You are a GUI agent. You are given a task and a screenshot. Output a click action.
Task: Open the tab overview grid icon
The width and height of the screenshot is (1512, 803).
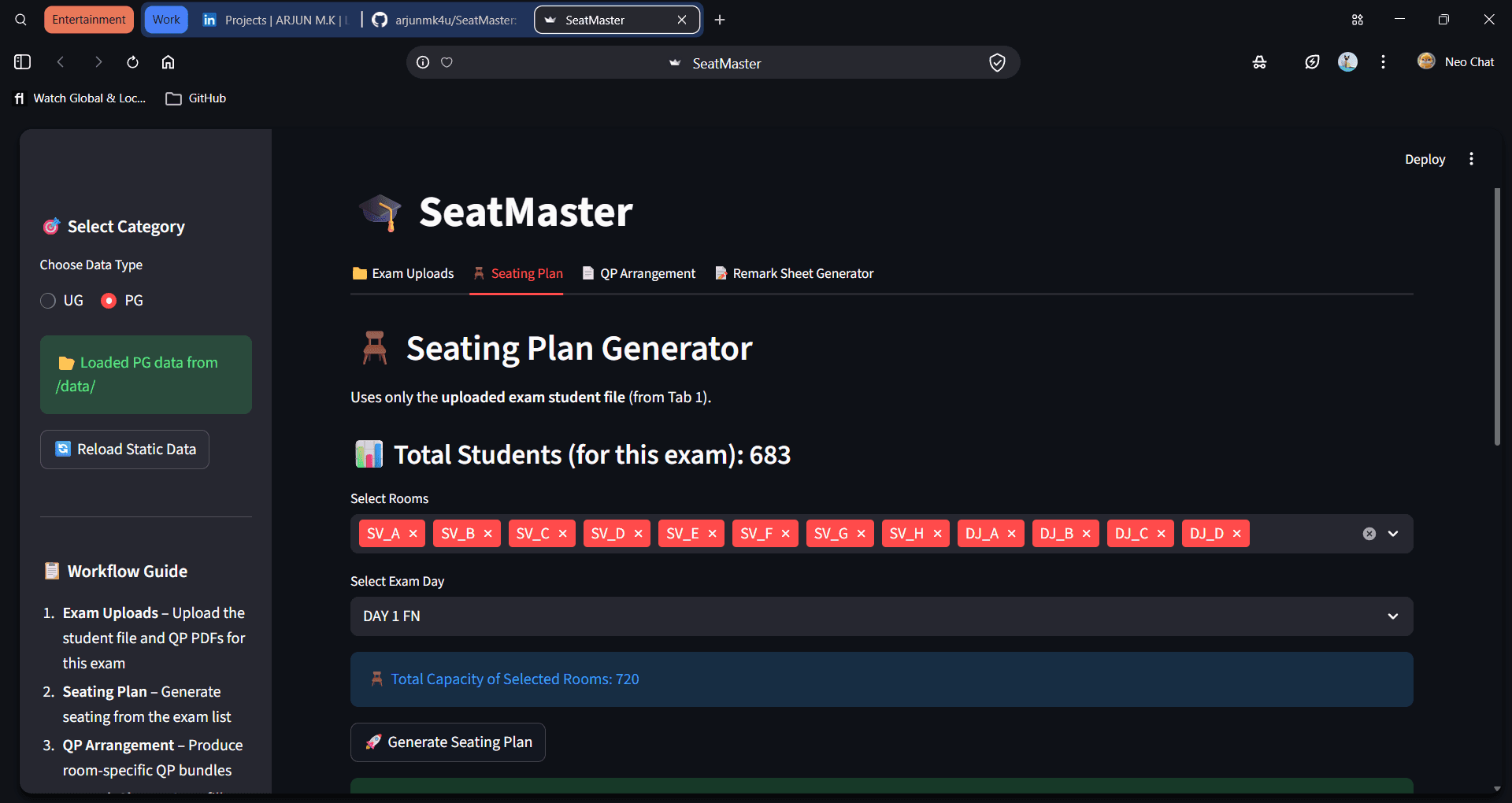pyautogui.click(x=1357, y=20)
